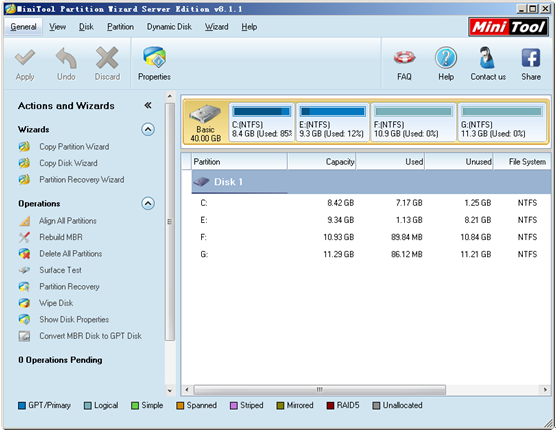Select E:(NTFS) partition block in disk map
This screenshot has width=556, height=431.
pos(333,122)
